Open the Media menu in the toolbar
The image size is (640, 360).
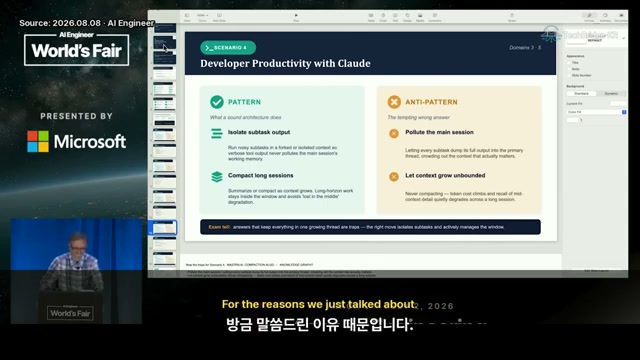[420, 17]
